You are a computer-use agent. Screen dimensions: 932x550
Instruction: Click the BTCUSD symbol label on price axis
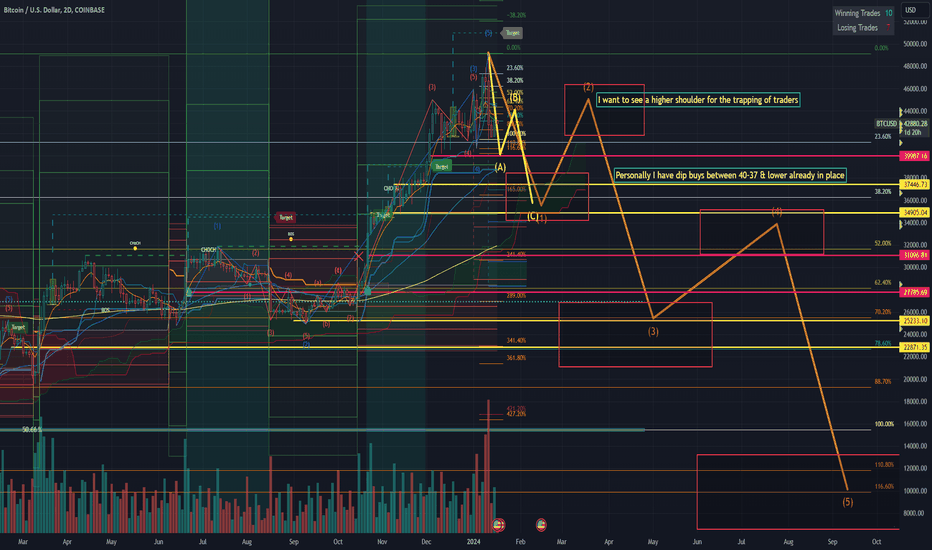pos(886,124)
